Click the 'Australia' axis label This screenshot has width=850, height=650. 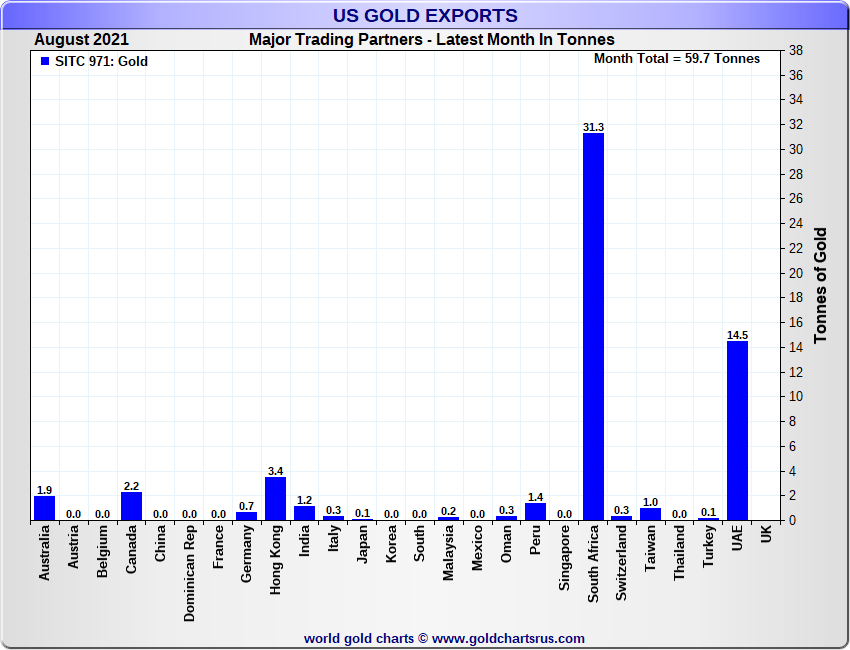(x=44, y=553)
